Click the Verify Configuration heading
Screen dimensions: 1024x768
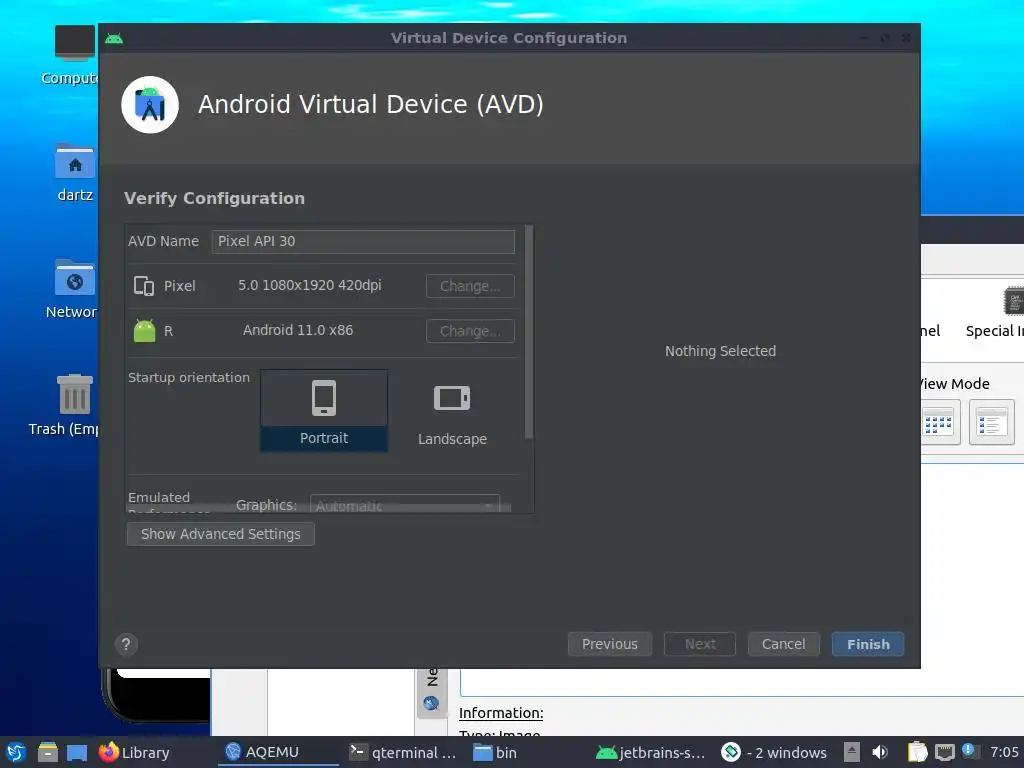point(214,199)
